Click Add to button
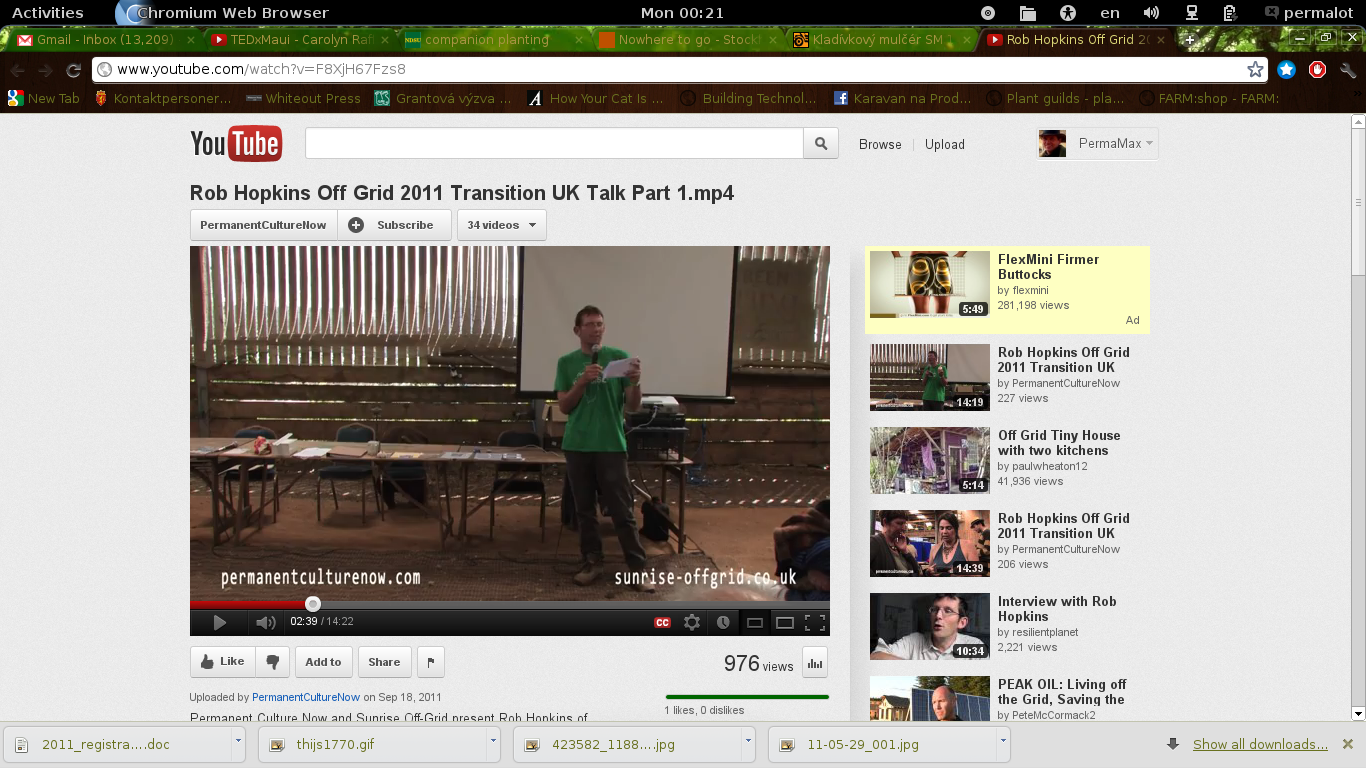Viewport: 1366px width, 768px height. tap(323, 662)
